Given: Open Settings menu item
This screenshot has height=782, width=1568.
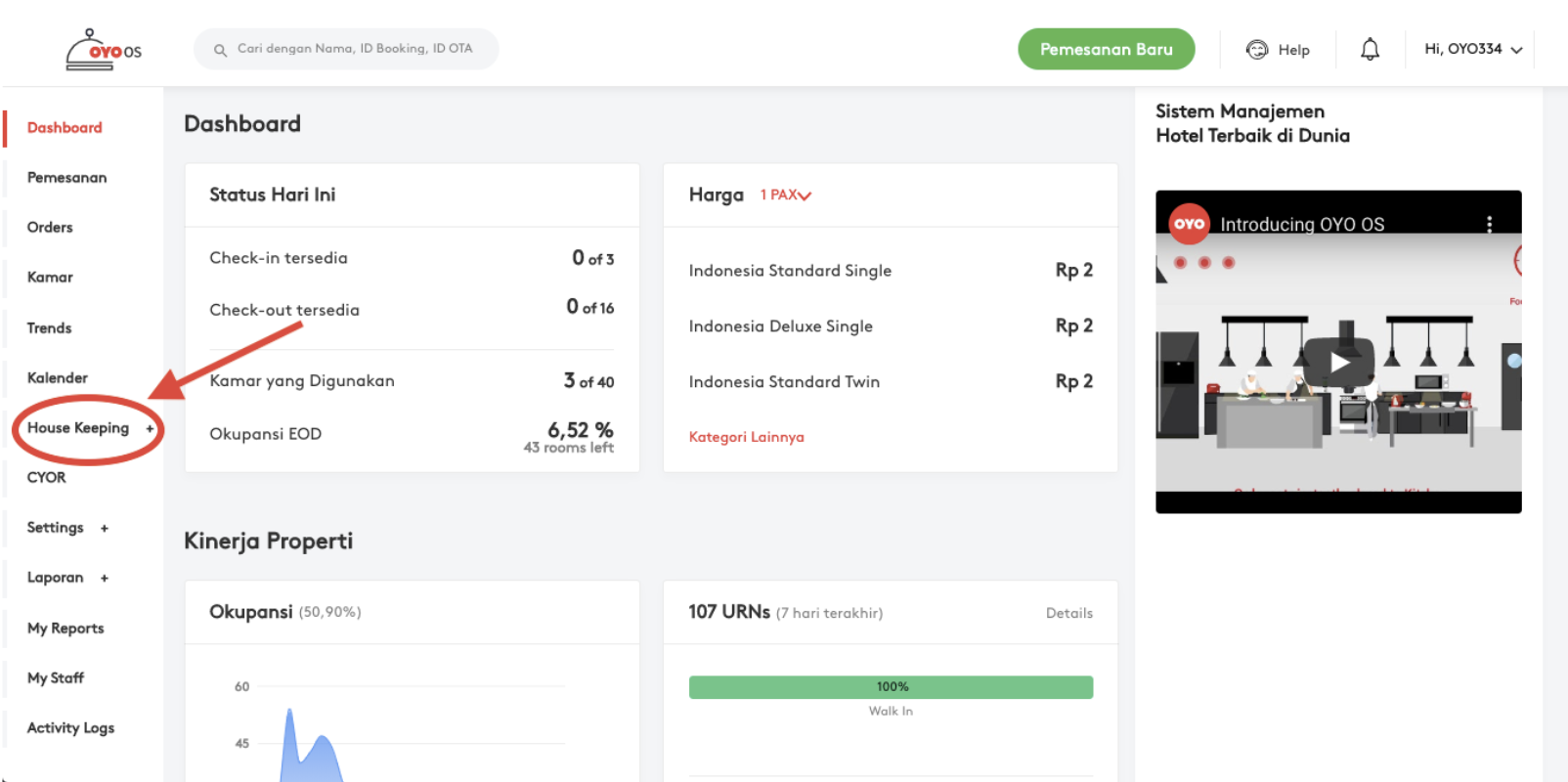Looking at the screenshot, I should [x=55, y=528].
